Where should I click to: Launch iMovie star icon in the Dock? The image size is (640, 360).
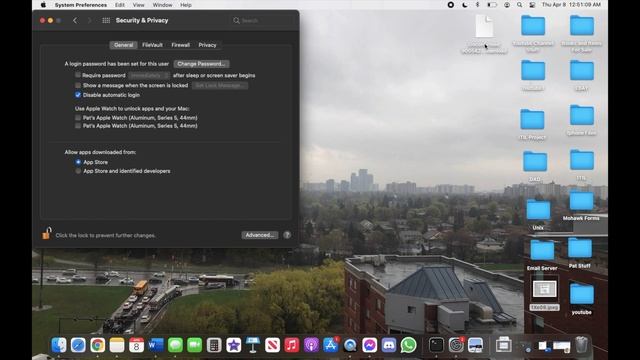(233, 345)
